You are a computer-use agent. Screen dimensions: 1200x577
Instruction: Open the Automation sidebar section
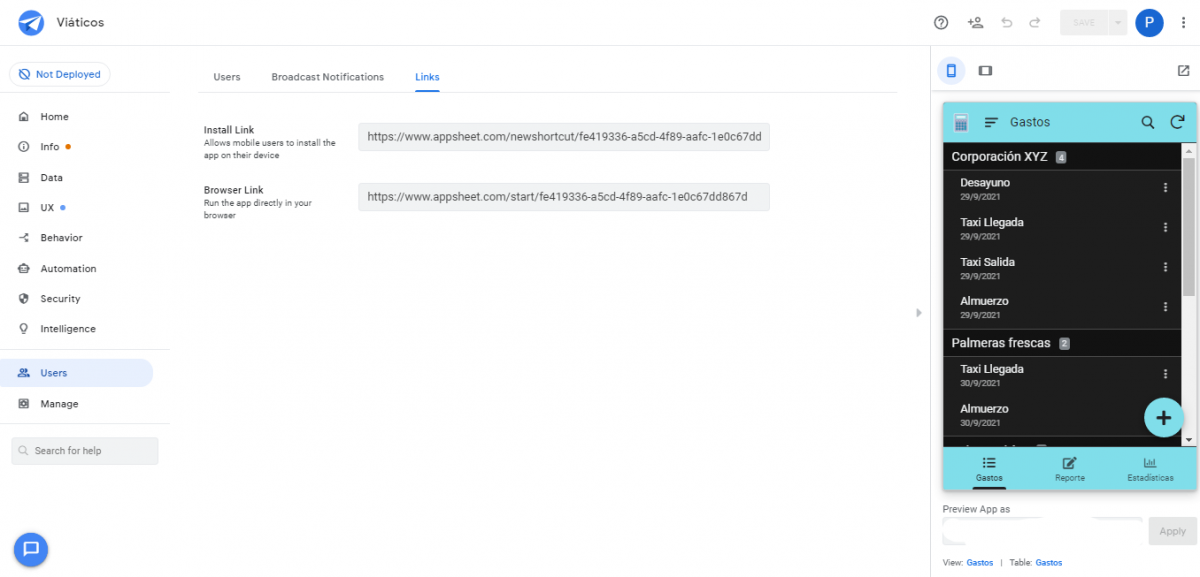(68, 268)
